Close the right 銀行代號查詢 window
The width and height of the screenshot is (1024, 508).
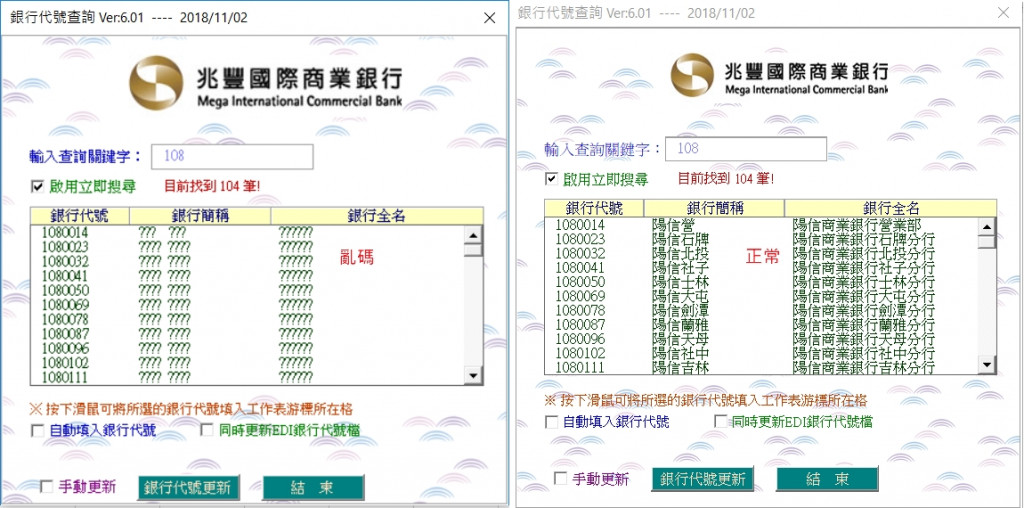1004,12
